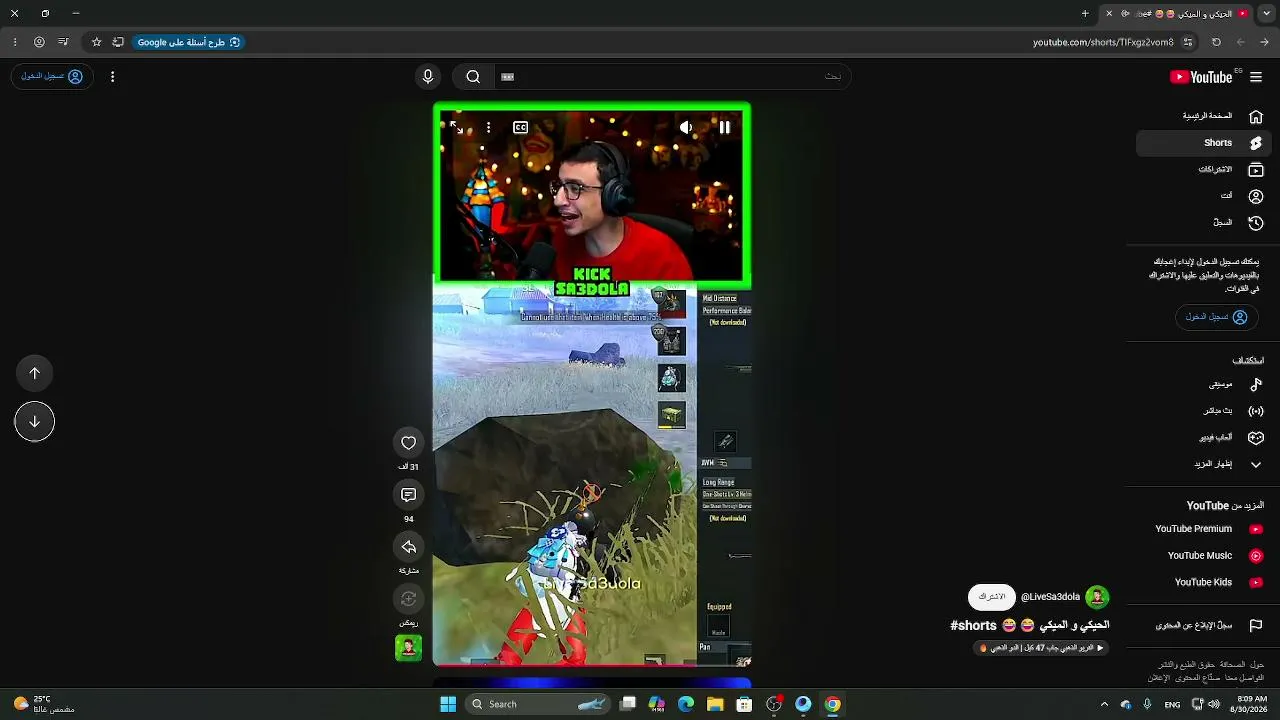The width and height of the screenshot is (1280, 720).
Task: Open File Explorer from the taskbar
Action: click(715, 704)
